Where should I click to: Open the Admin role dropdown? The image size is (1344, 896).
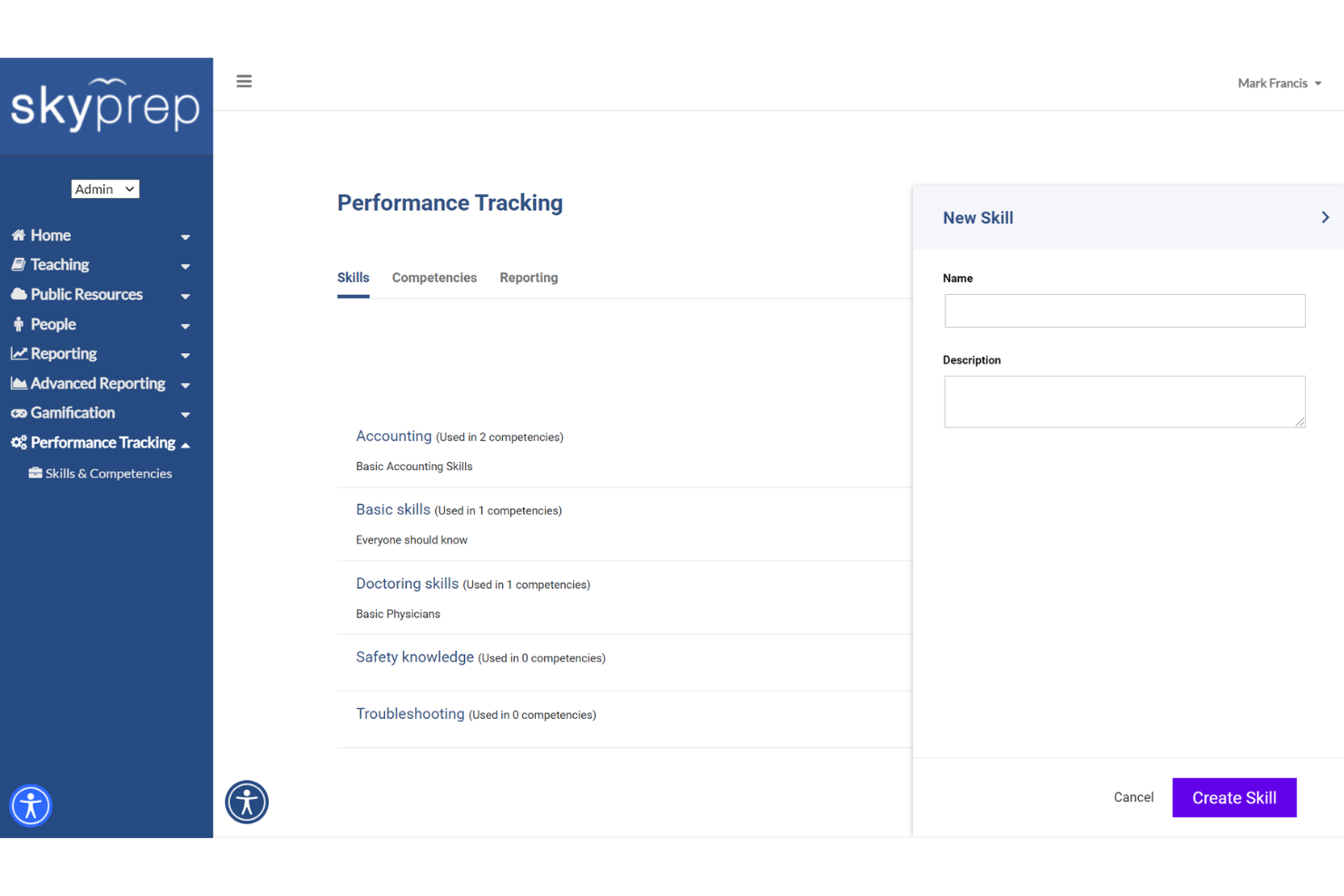pos(104,189)
